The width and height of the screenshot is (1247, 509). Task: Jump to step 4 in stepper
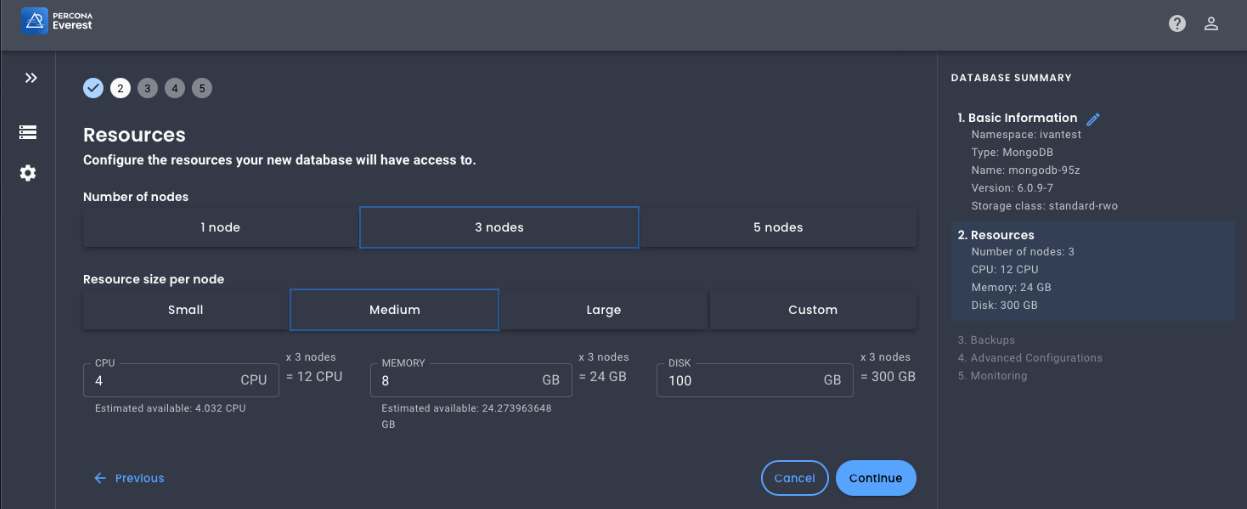point(175,88)
